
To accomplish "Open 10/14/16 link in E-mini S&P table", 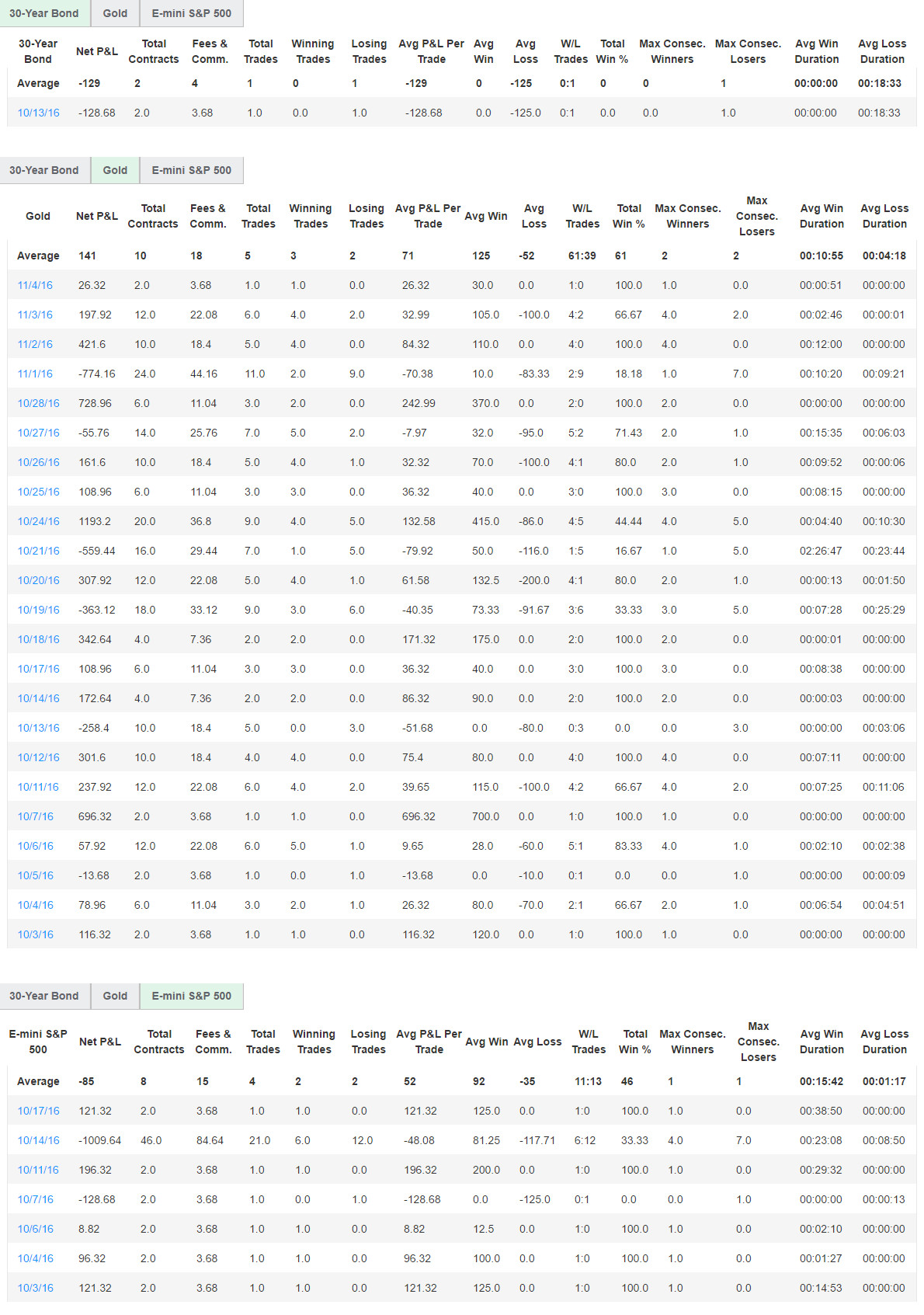I will pyautogui.click(x=38, y=1140).
